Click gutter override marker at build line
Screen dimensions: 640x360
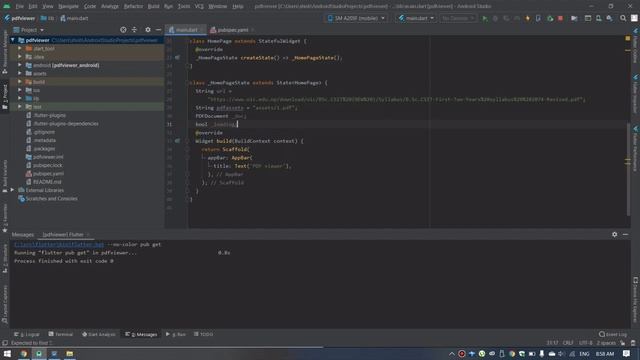tap(178, 141)
